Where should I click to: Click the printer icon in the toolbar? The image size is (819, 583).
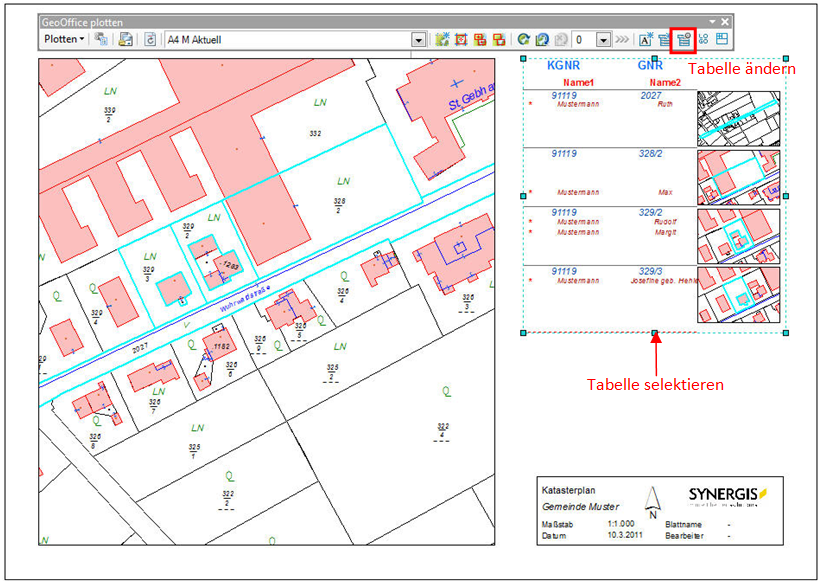(126, 40)
